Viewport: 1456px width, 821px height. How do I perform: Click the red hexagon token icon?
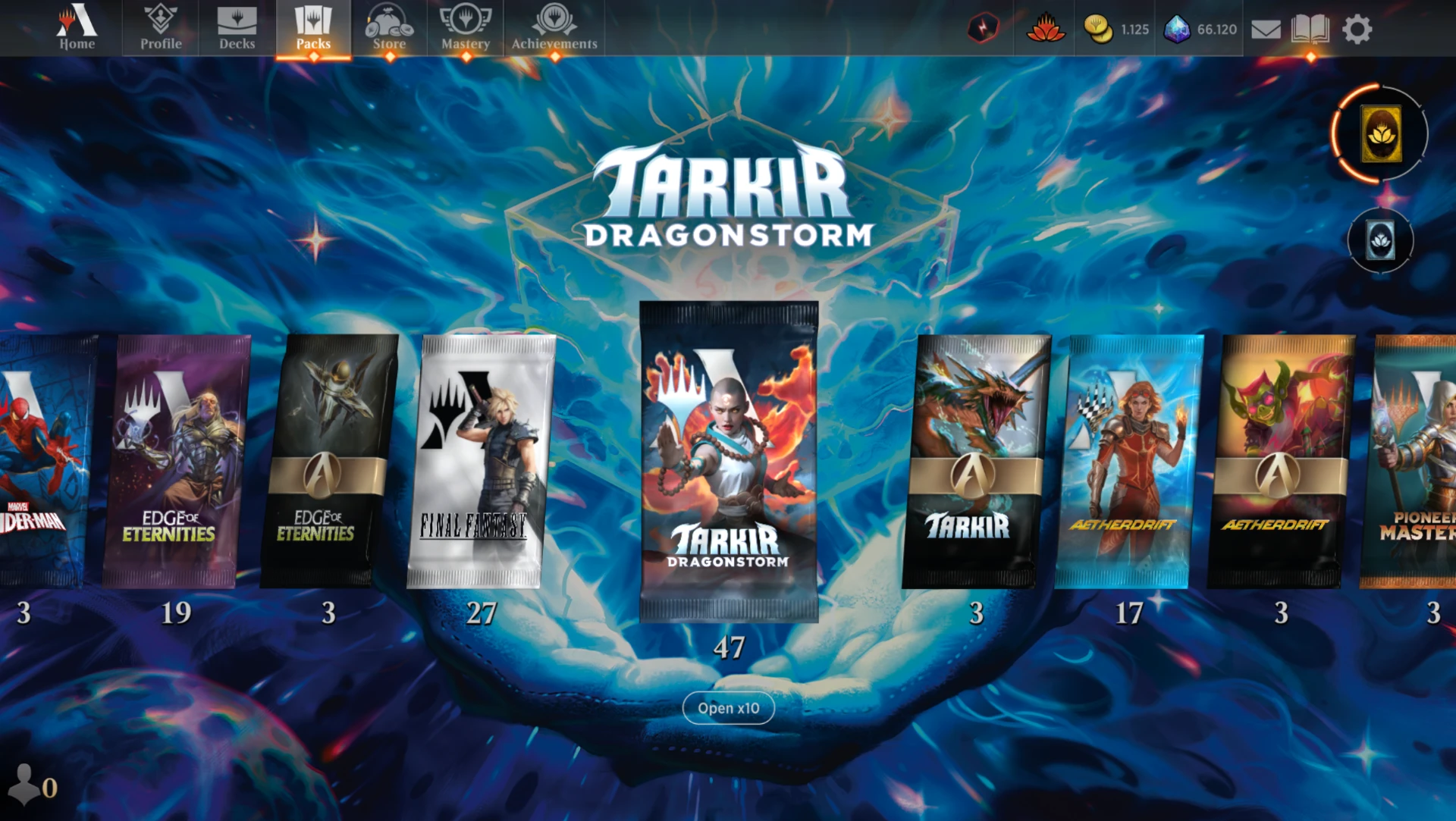983,29
